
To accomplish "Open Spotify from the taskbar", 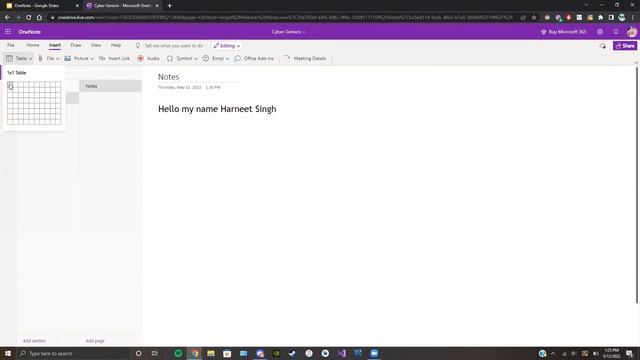I will [178, 353].
